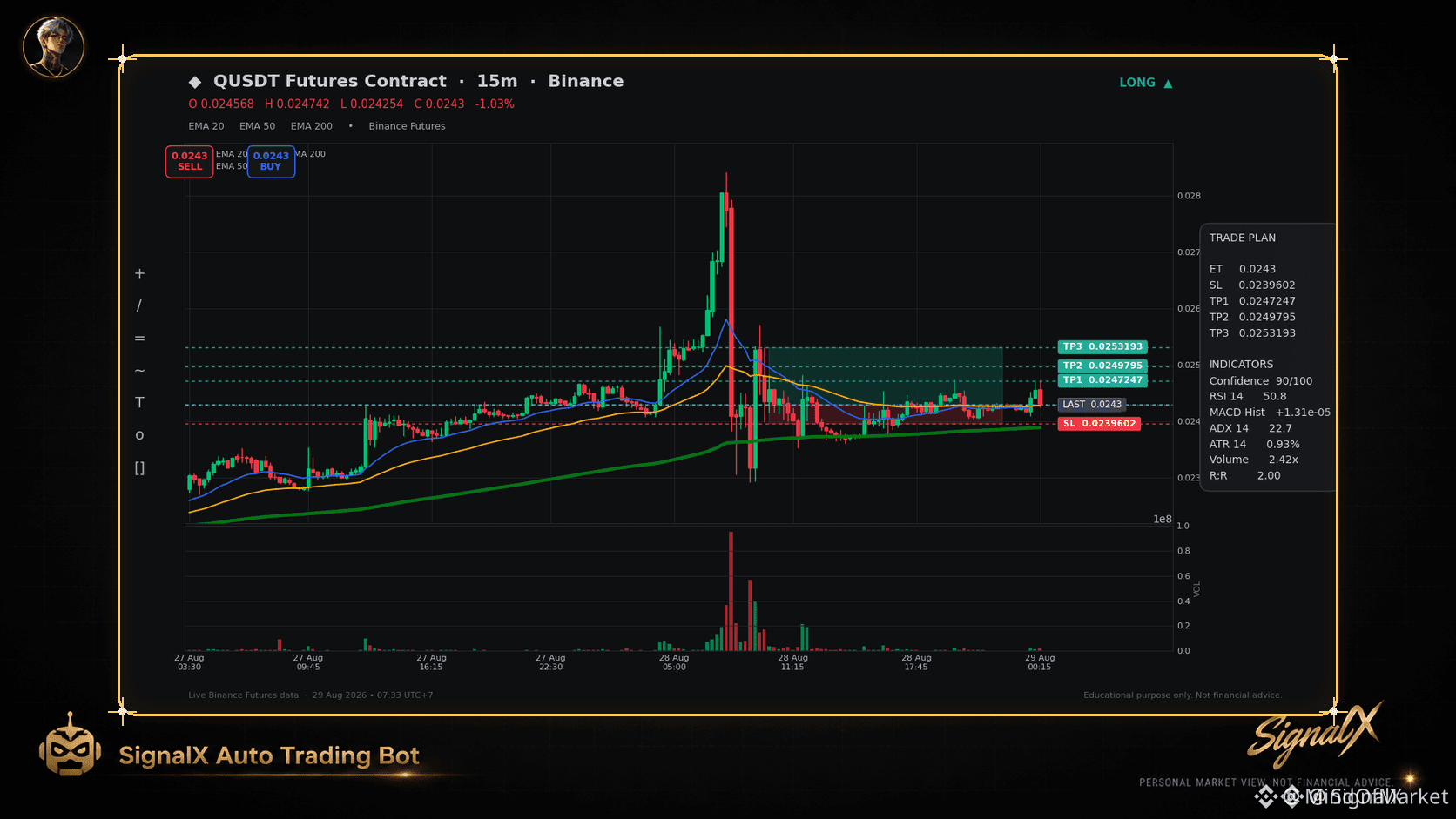Click the tallest red volume spike bar
Image resolution: width=1456 pixels, height=819 pixels.
(731, 591)
